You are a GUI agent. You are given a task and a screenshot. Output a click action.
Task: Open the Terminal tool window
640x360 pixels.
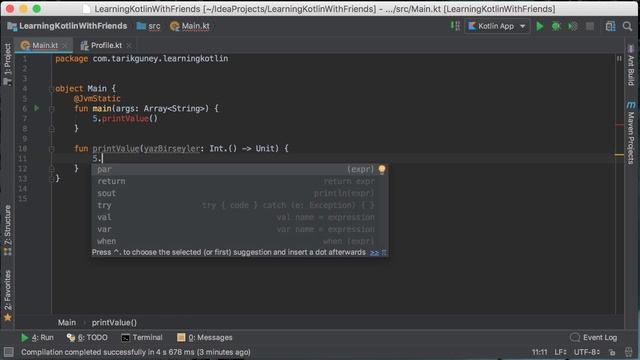click(142, 338)
